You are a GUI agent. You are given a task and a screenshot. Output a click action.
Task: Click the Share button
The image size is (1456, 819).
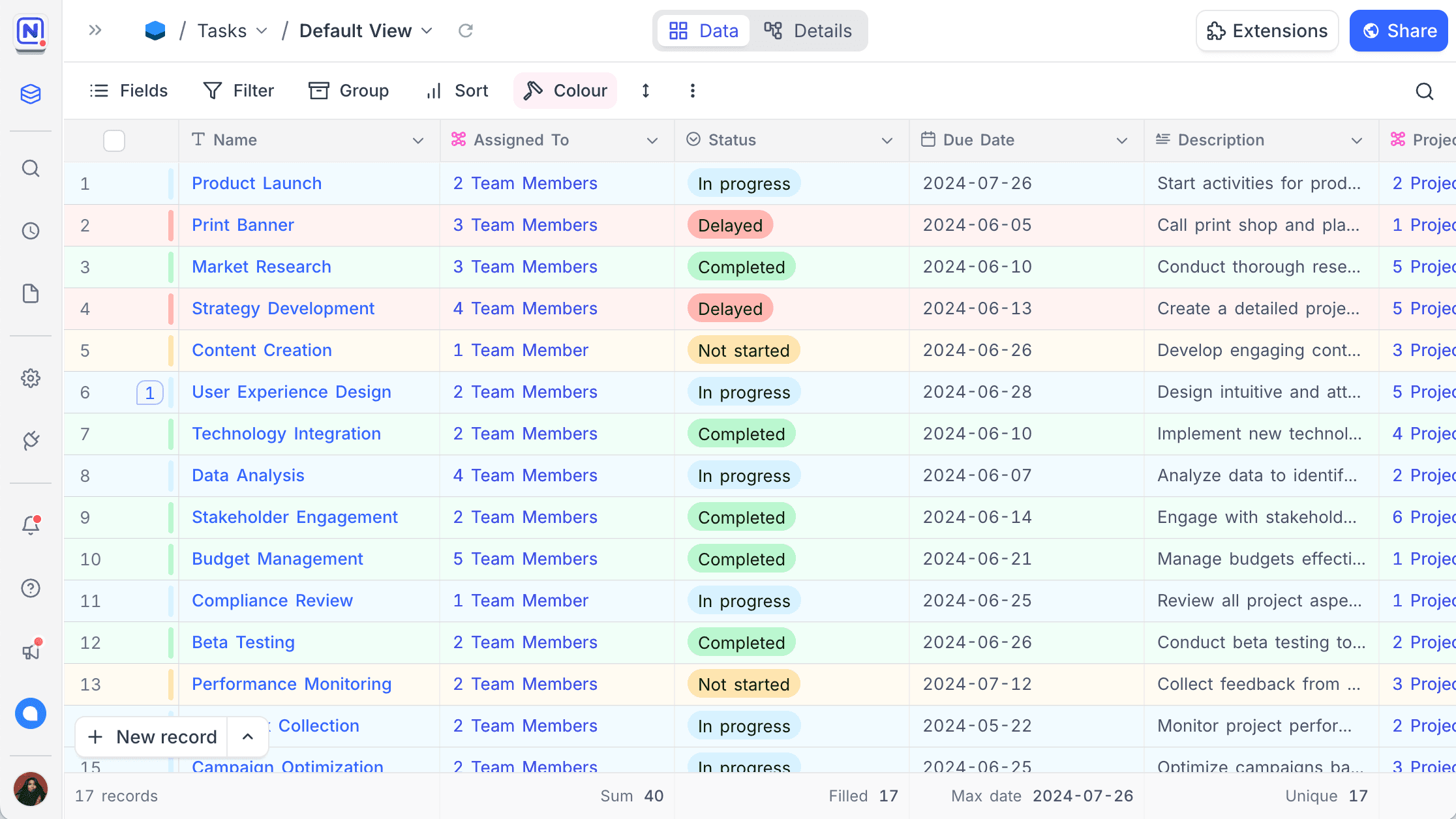tap(1399, 31)
